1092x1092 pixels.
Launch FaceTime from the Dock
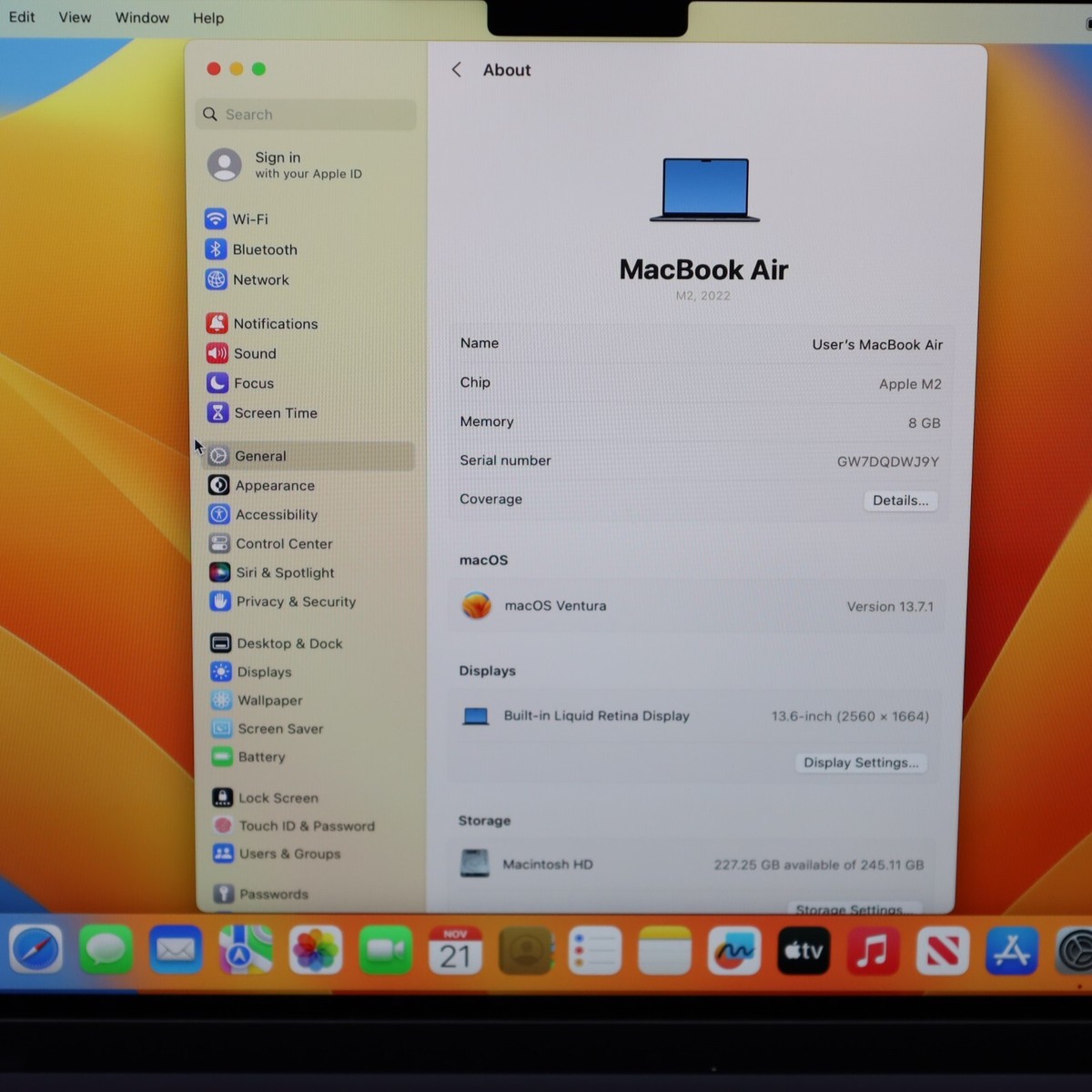click(x=385, y=950)
